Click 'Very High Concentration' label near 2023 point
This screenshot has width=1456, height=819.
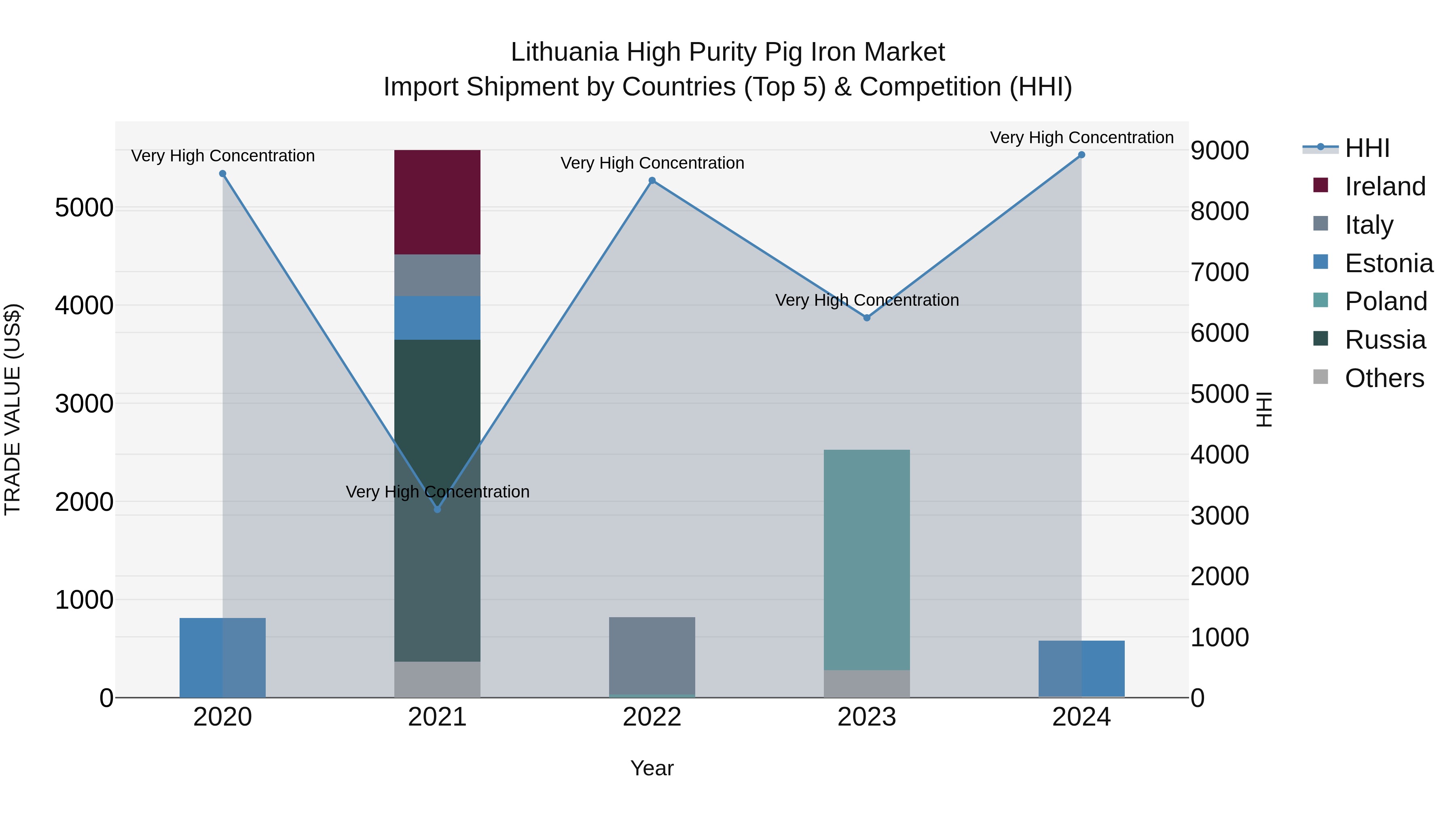(x=867, y=300)
